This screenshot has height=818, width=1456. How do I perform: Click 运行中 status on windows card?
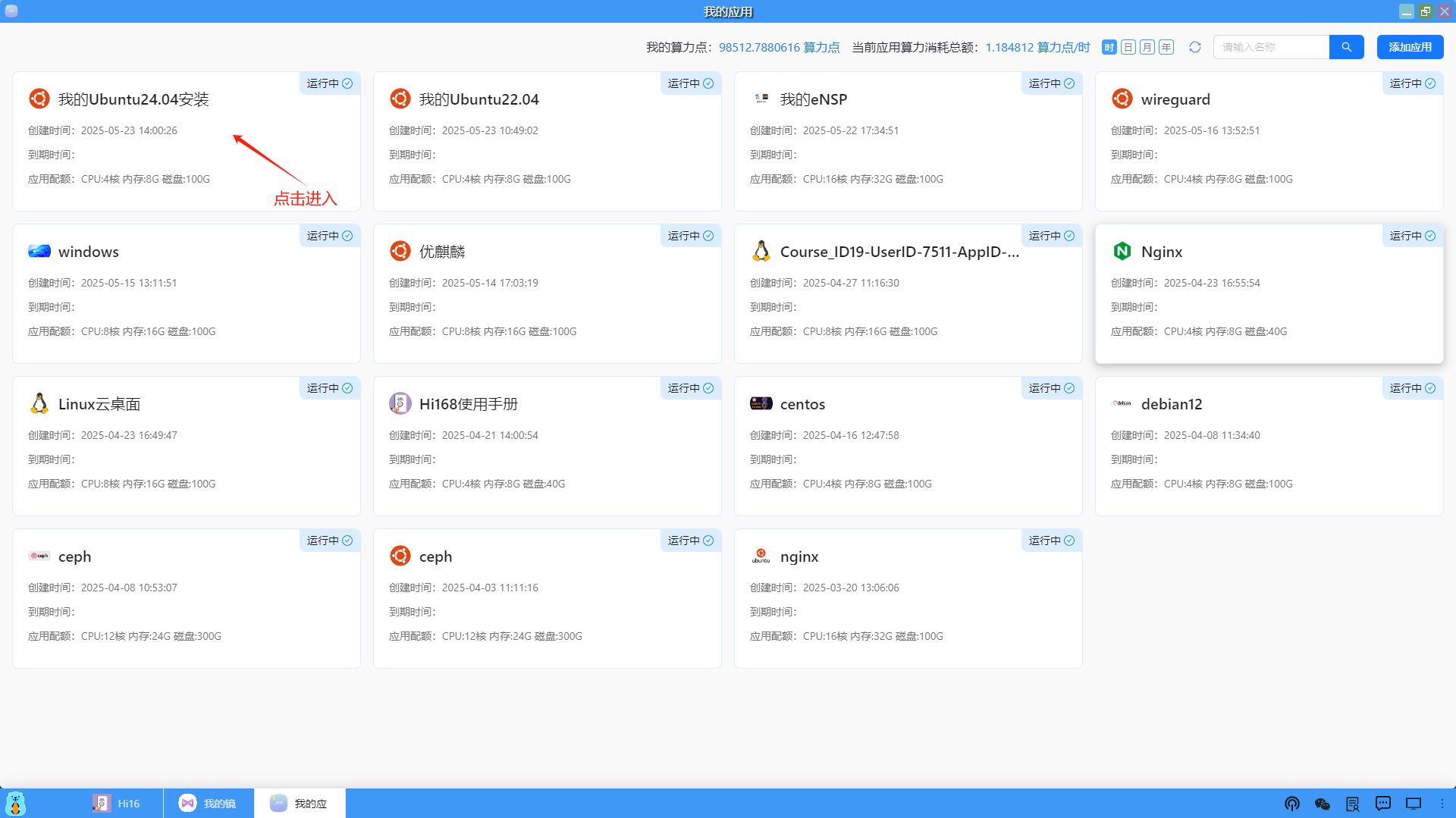click(x=330, y=236)
